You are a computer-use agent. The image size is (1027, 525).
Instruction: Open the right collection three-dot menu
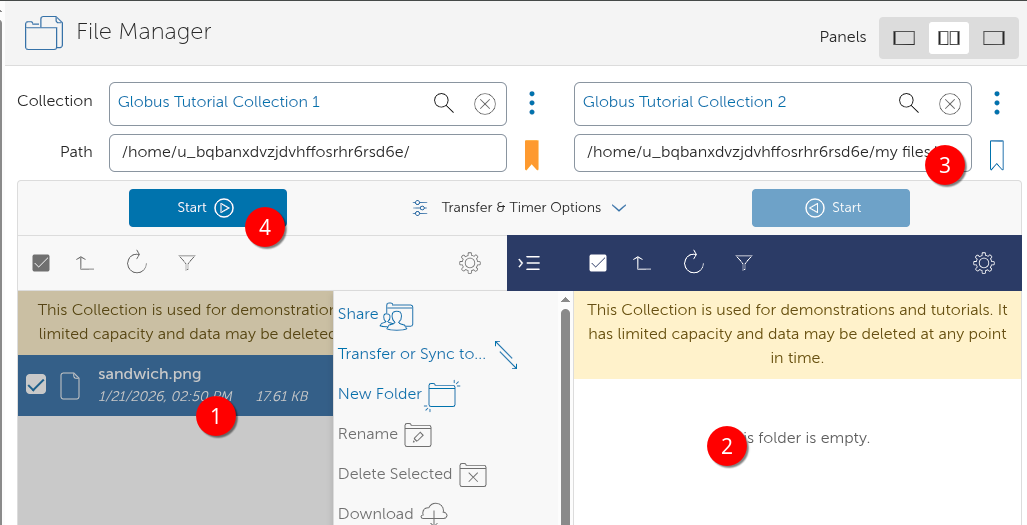click(x=996, y=103)
